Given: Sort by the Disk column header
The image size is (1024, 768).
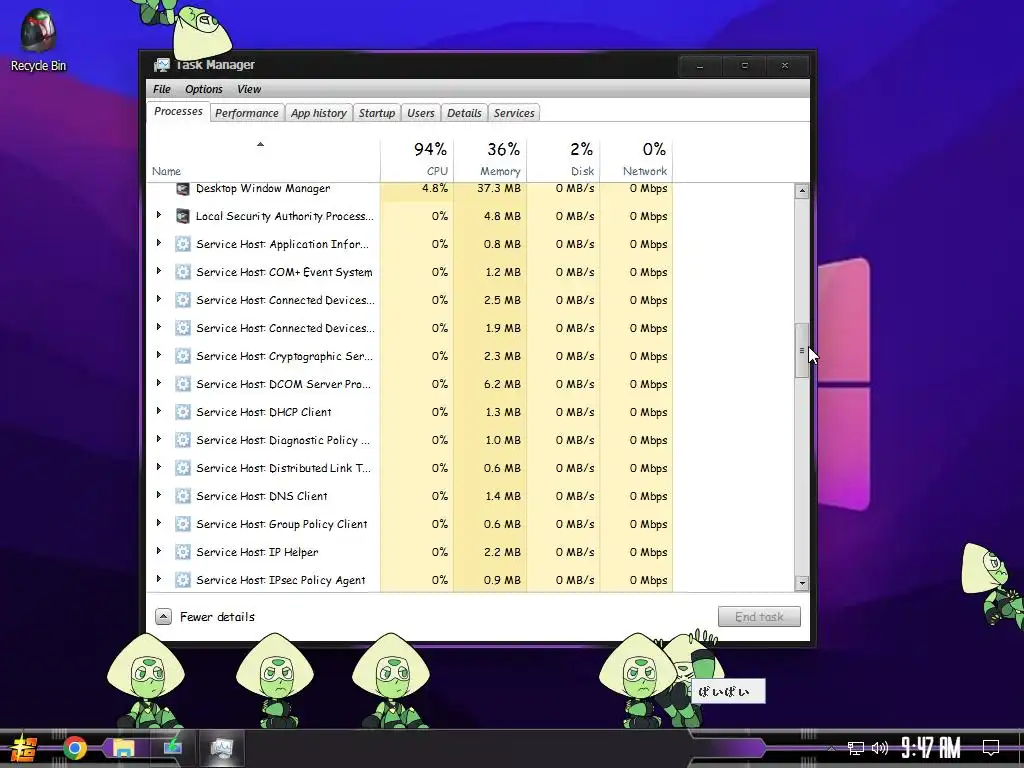Looking at the screenshot, I should point(564,160).
